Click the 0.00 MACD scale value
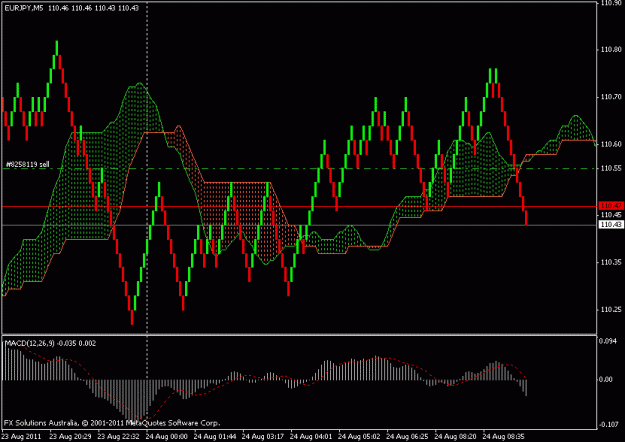Image resolution: width=625 pixels, height=442 pixels. click(x=606, y=379)
